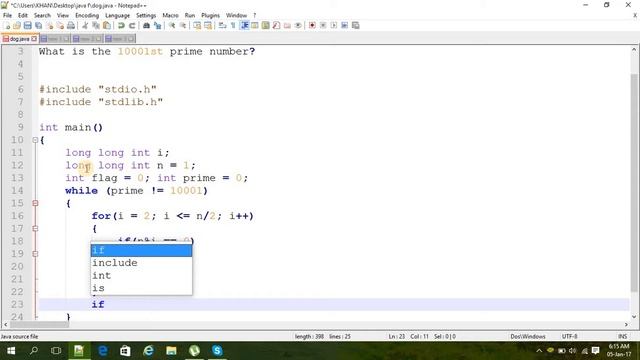Toggle the Indent Guide toolbar button

[244, 26]
